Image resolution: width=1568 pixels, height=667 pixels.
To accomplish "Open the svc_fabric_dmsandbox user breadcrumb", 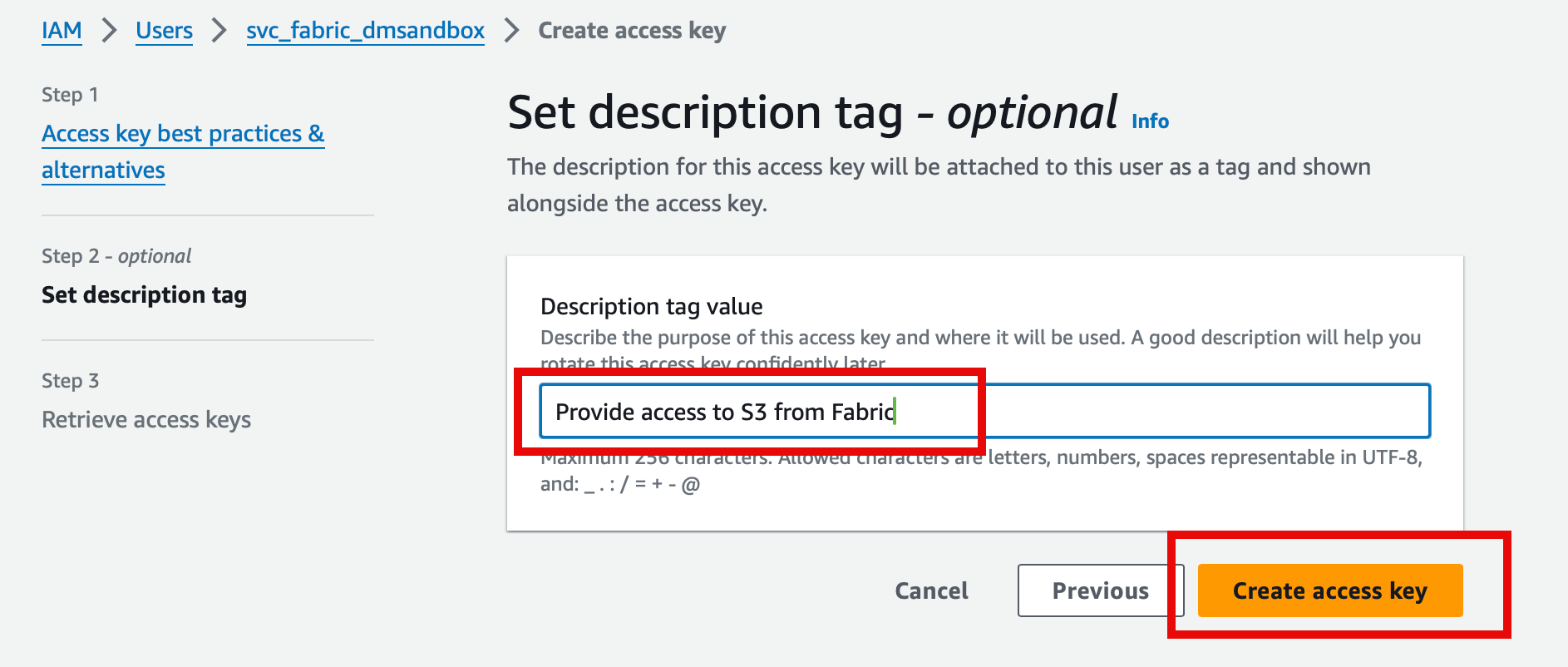I will point(365,31).
